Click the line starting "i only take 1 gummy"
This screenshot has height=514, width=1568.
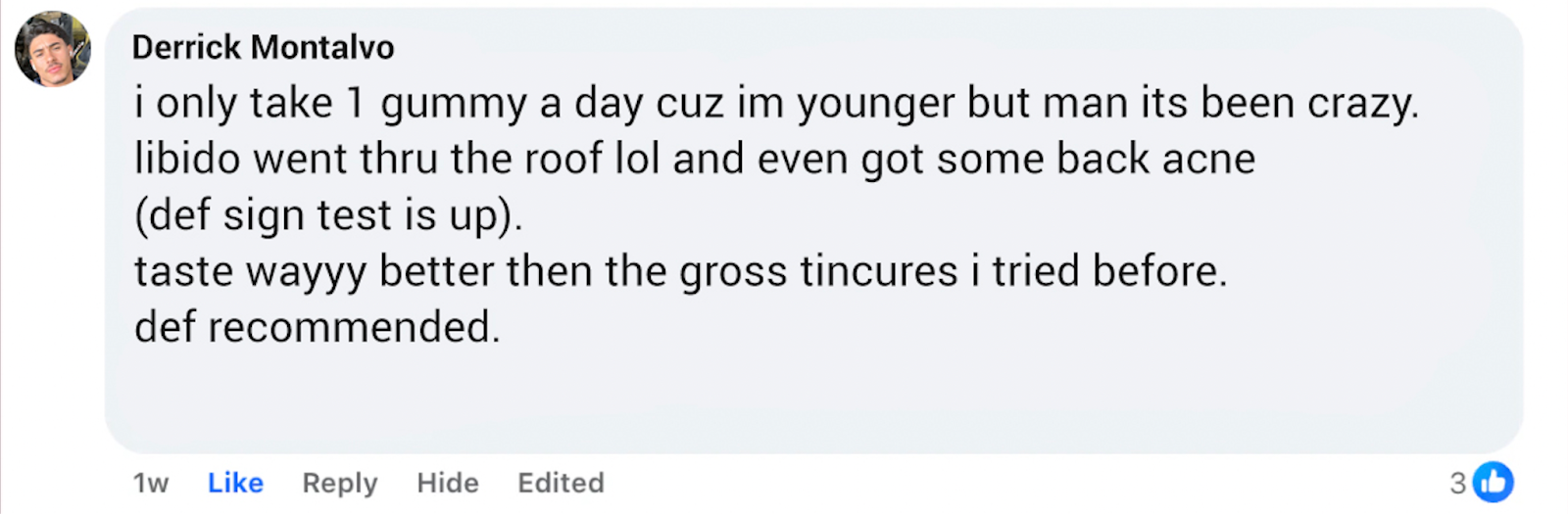776,104
